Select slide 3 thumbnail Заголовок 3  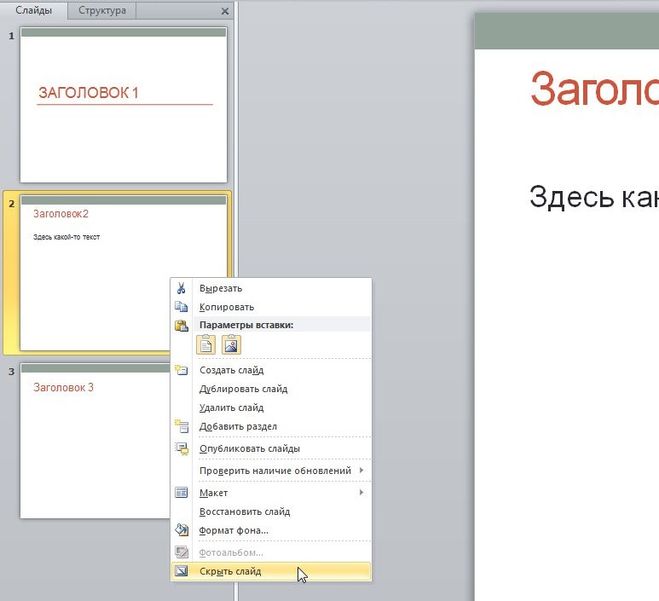point(95,440)
